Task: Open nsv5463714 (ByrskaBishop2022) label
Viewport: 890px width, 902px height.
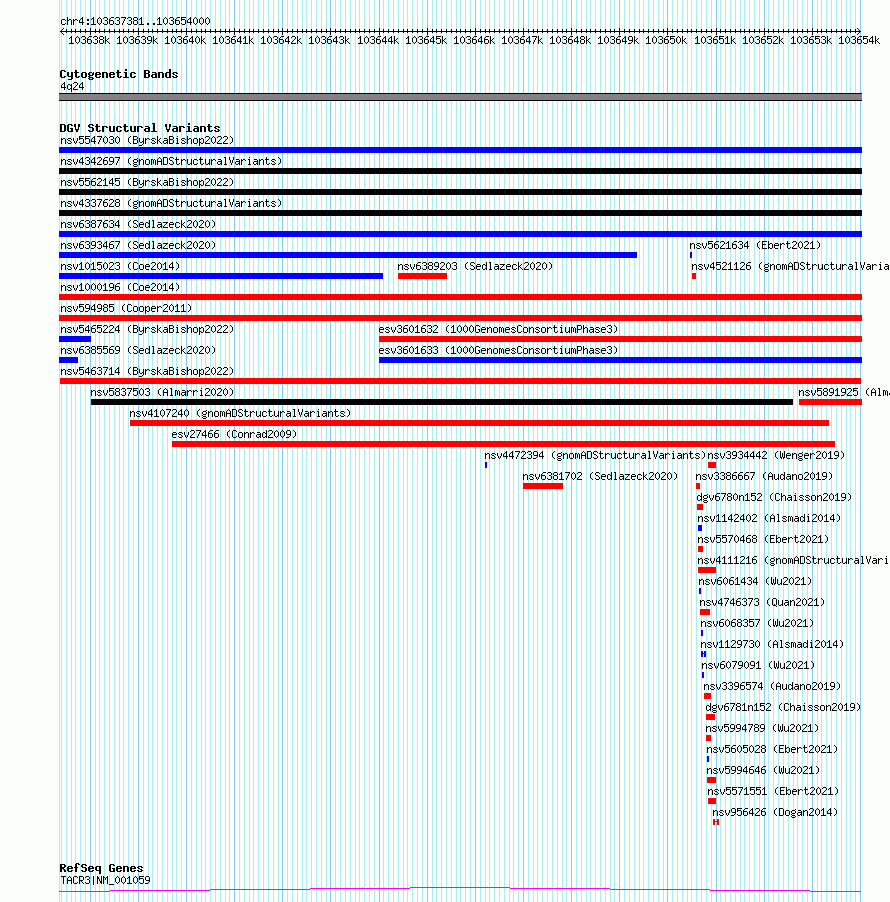Action: point(147,372)
